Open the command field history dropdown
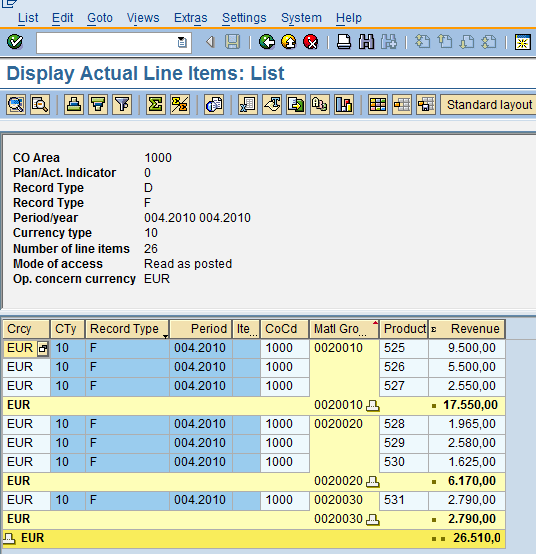The height and width of the screenshot is (554, 536). [182, 43]
